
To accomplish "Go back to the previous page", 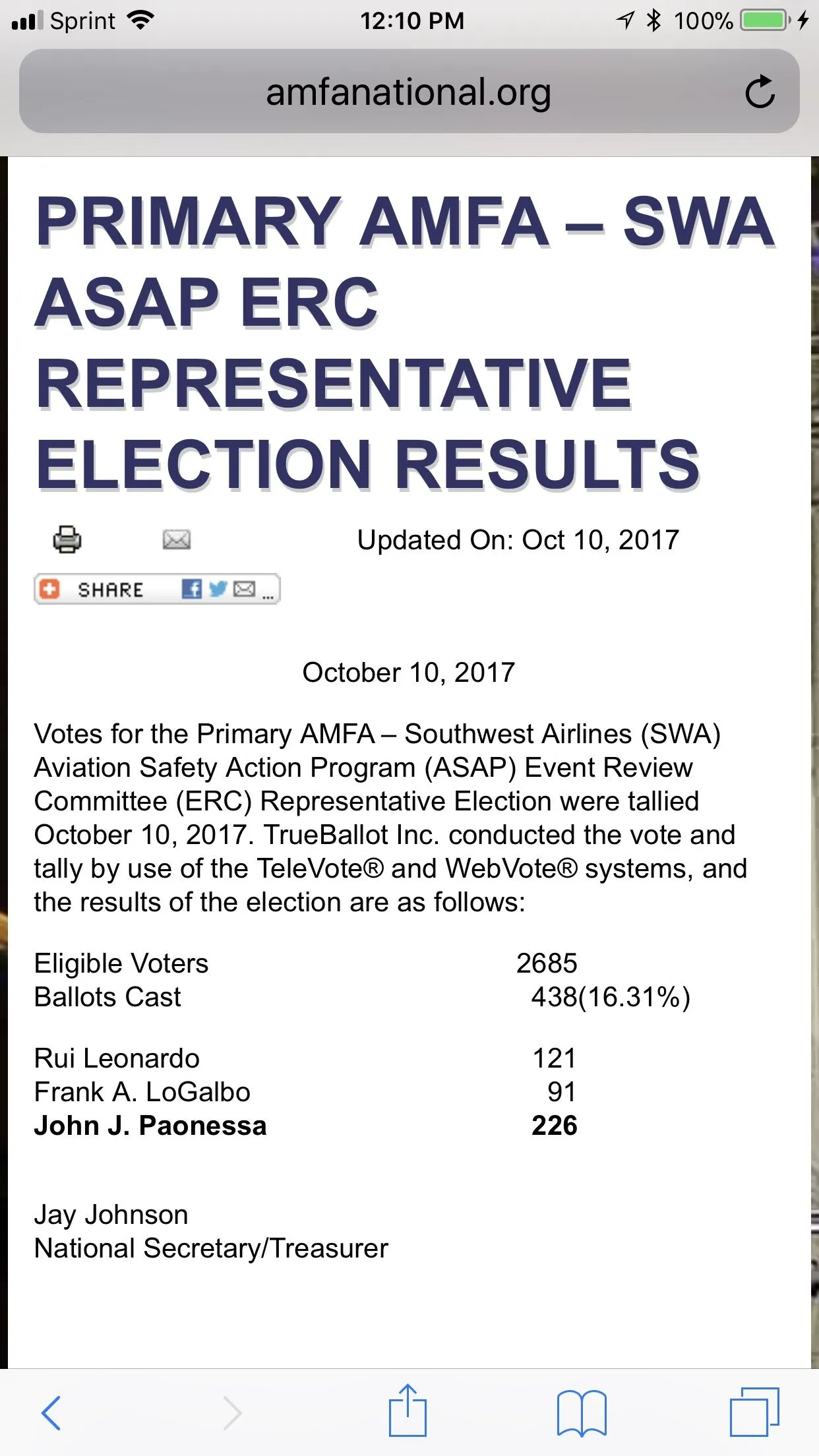I will 51,1412.
